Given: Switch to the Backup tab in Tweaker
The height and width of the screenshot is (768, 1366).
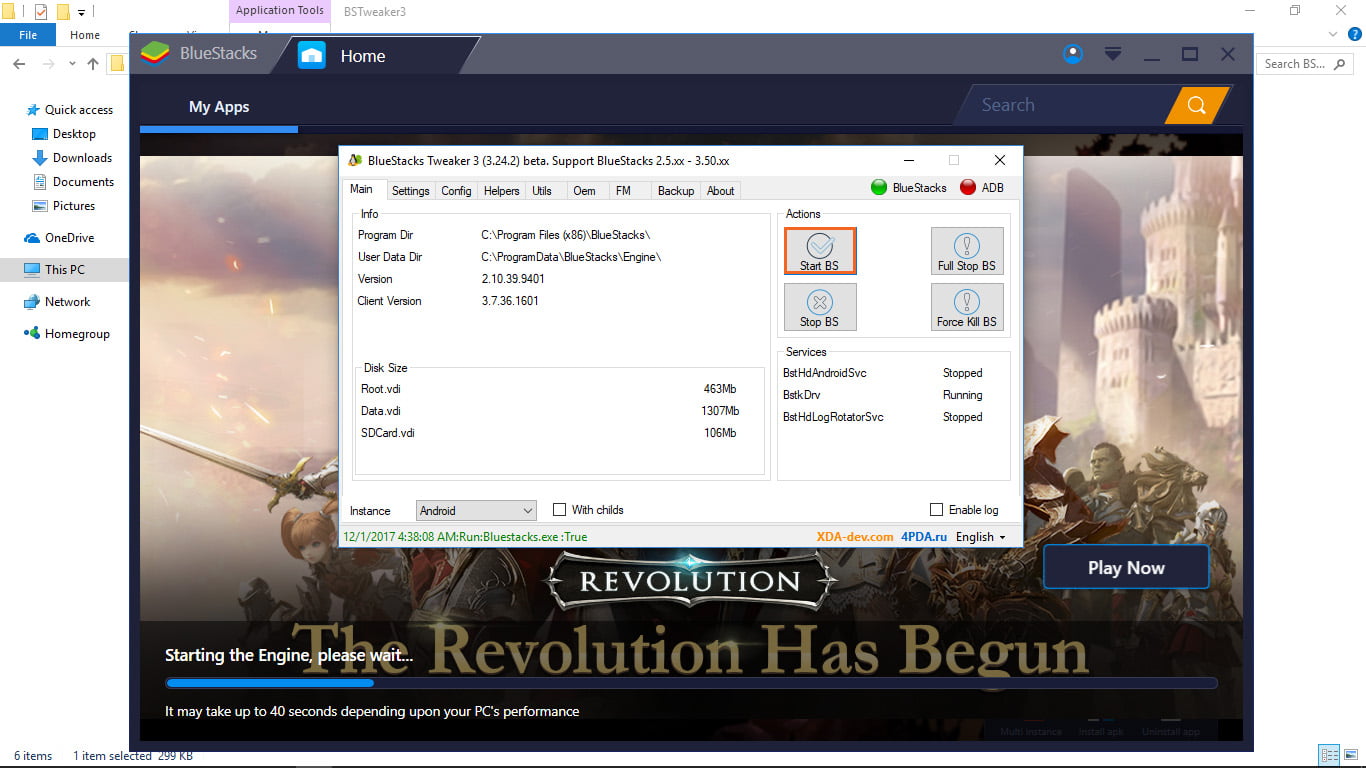Looking at the screenshot, I should (676, 191).
